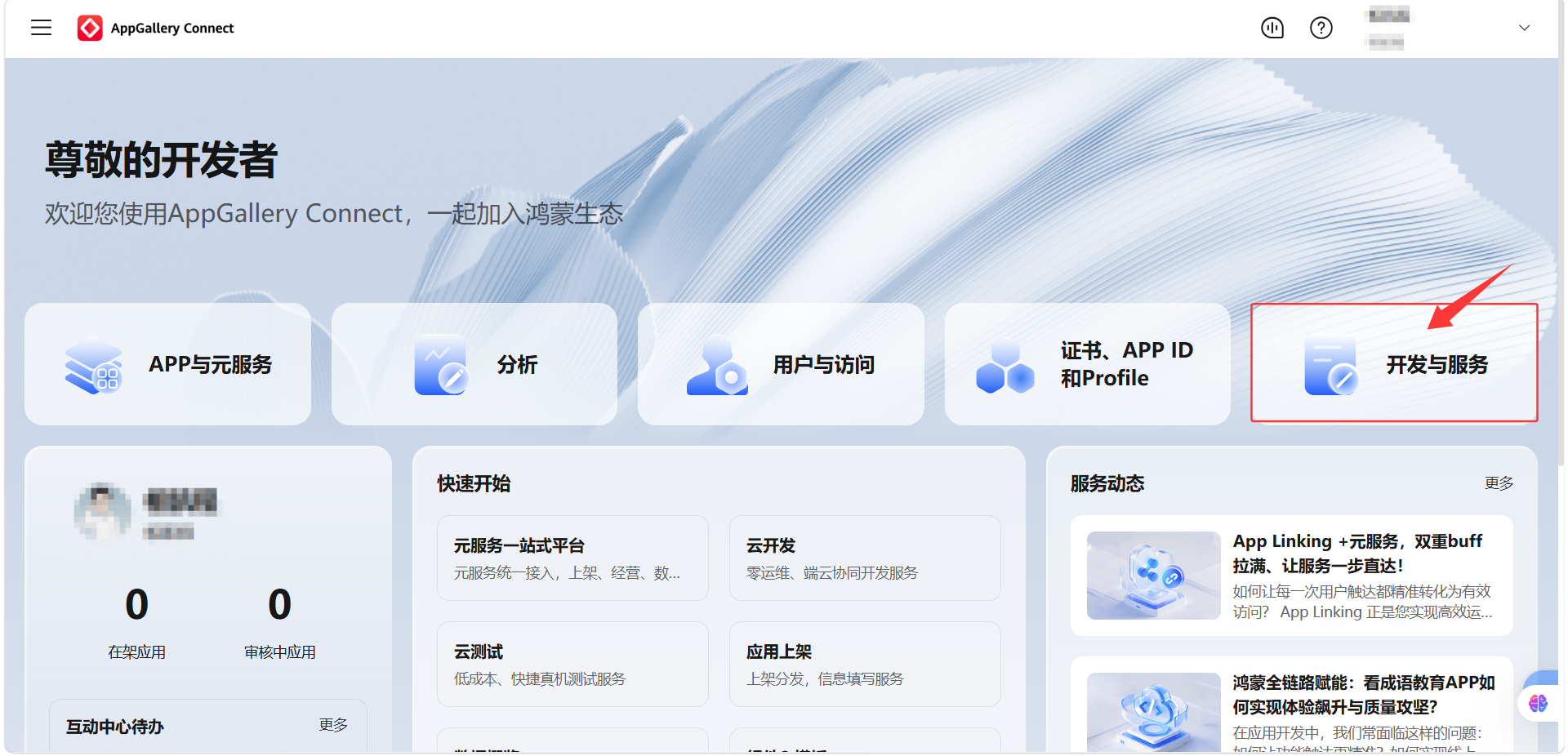This screenshot has width=1568, height=756.
Task: Click the APP与元服务 layered stack icon
Action: [x=93, y=365]
